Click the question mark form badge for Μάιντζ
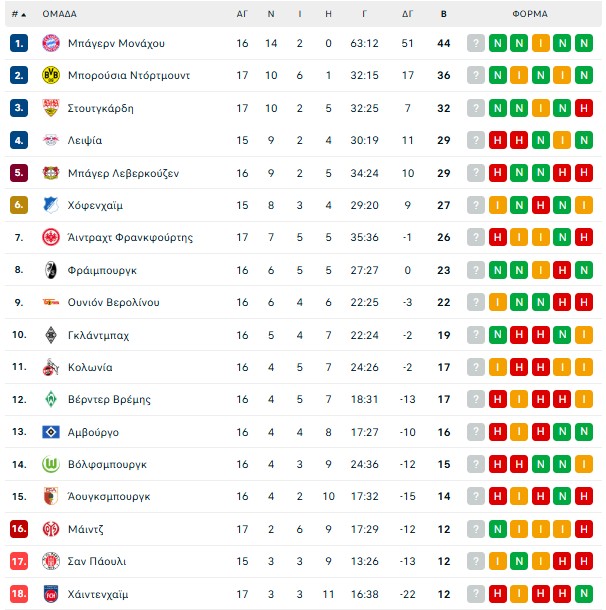Screen dimensions: 606x610 476,529
